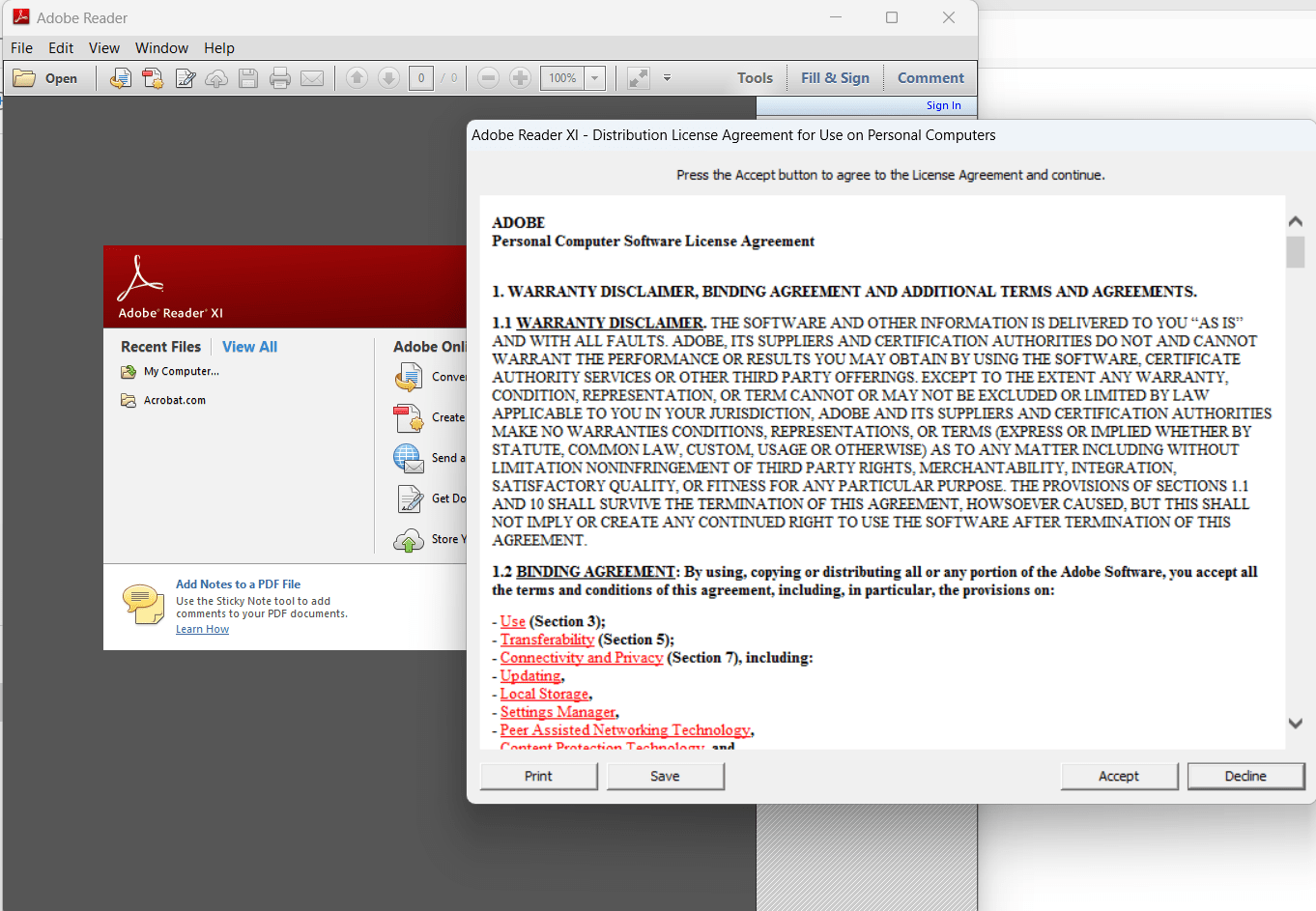
Task: Click the next page down-arrow icon
Action: click(388, 78)
